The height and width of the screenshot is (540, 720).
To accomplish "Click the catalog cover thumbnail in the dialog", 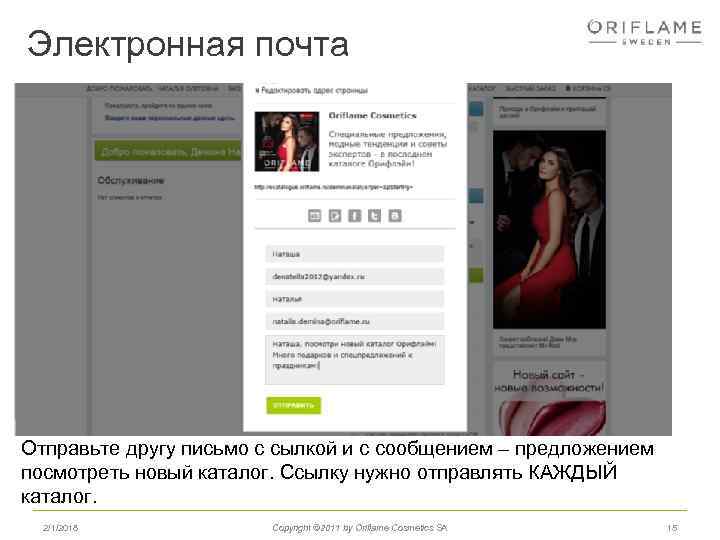I will (x=287, y=141).
